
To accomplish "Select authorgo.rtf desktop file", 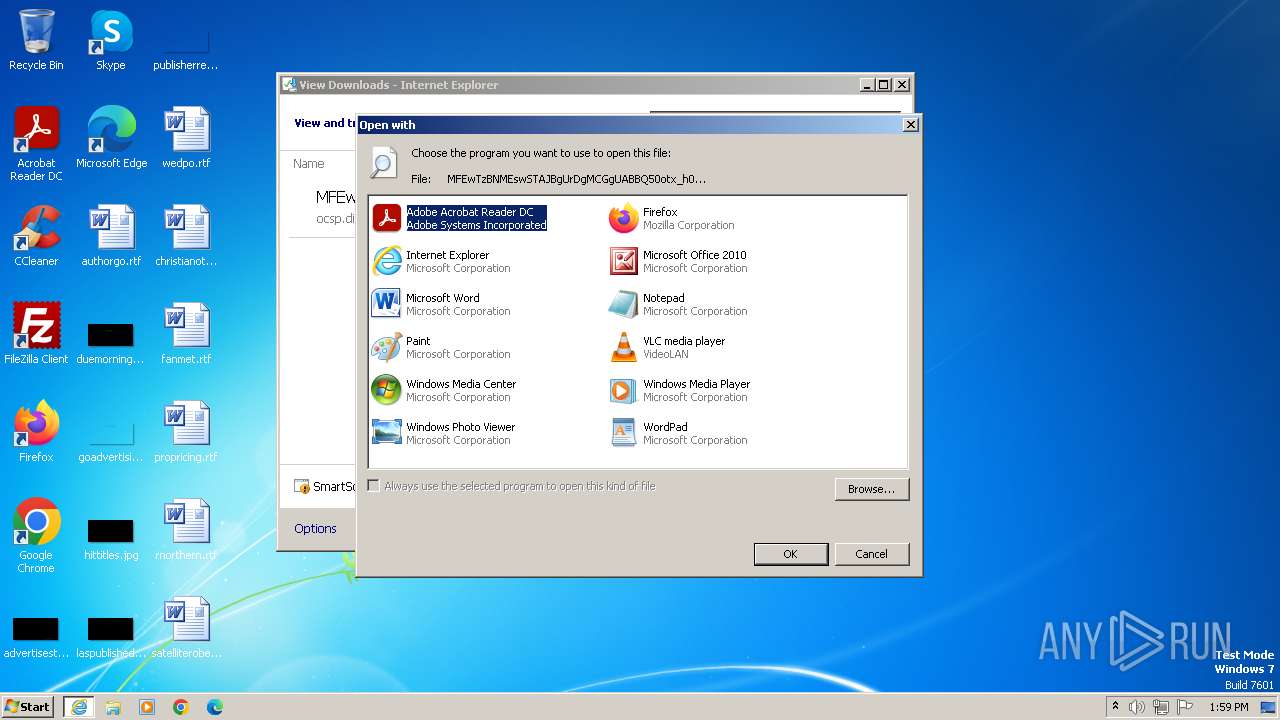I will 111,236.
